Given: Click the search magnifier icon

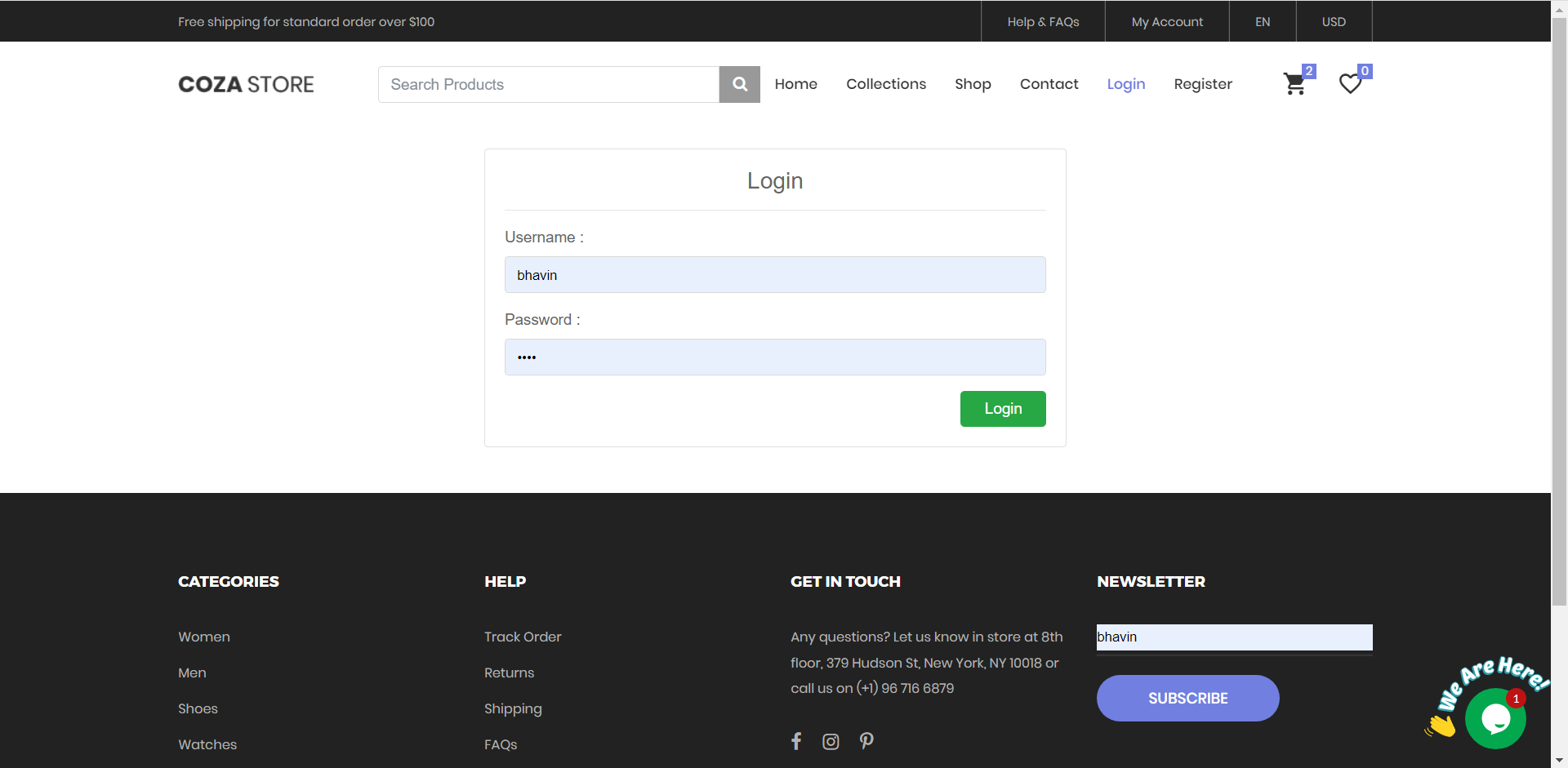Looking at the screenshot, I should 739,84.
